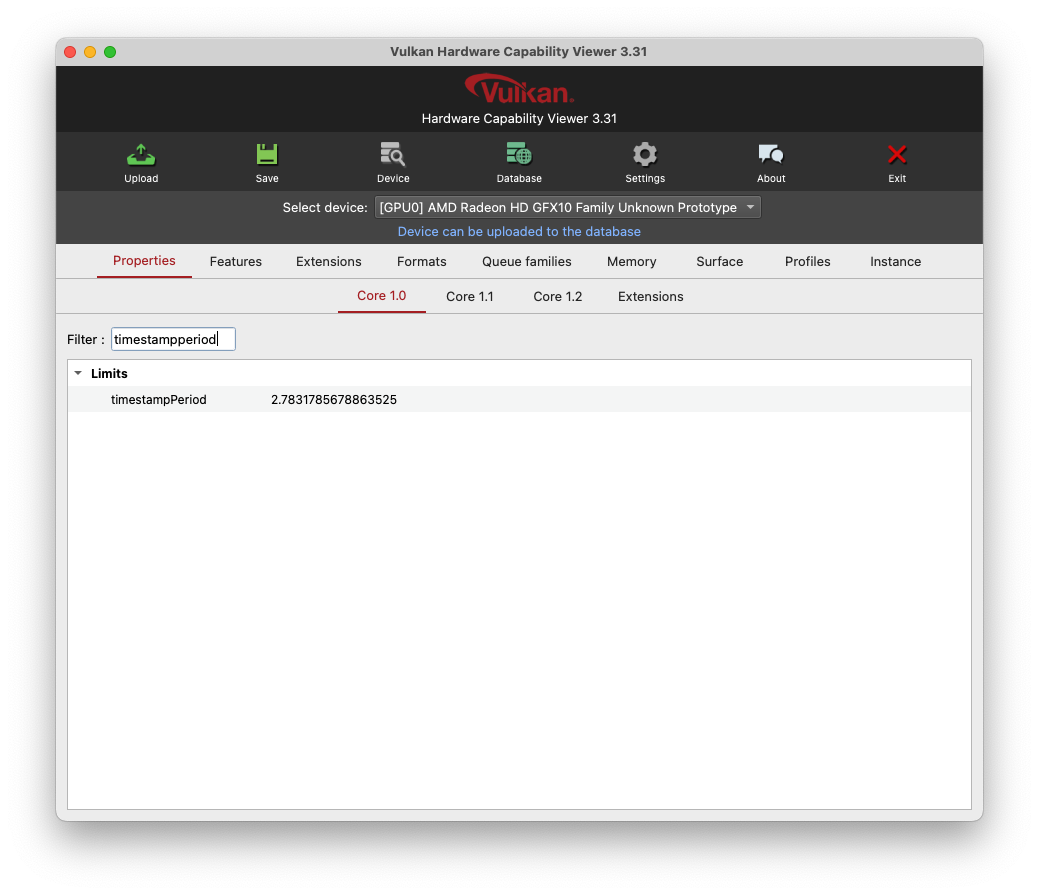This screenshot has width=1039, height=895.
Task: Click the dropdown arrow on the device selector
Action: click(750, 207)
